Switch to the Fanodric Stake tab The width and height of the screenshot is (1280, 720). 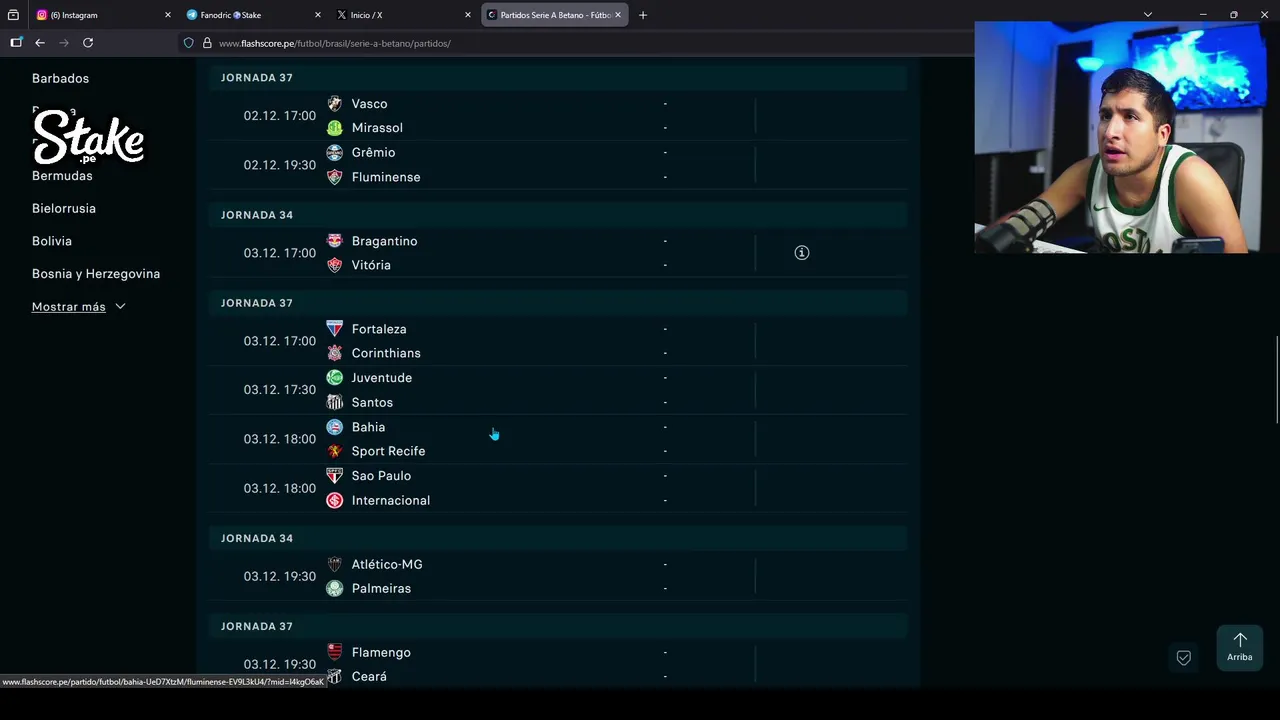(254, 15)
